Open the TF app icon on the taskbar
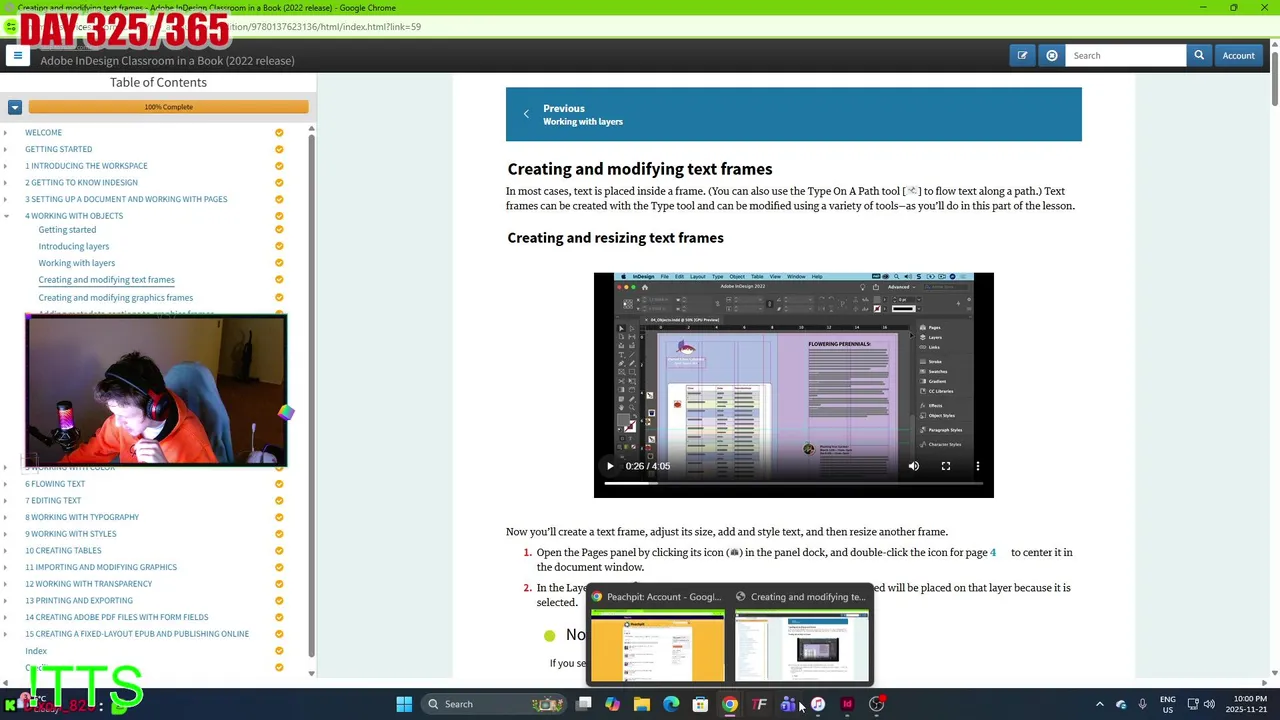The height and width of the screenshot is (720, 1280). 759,704
